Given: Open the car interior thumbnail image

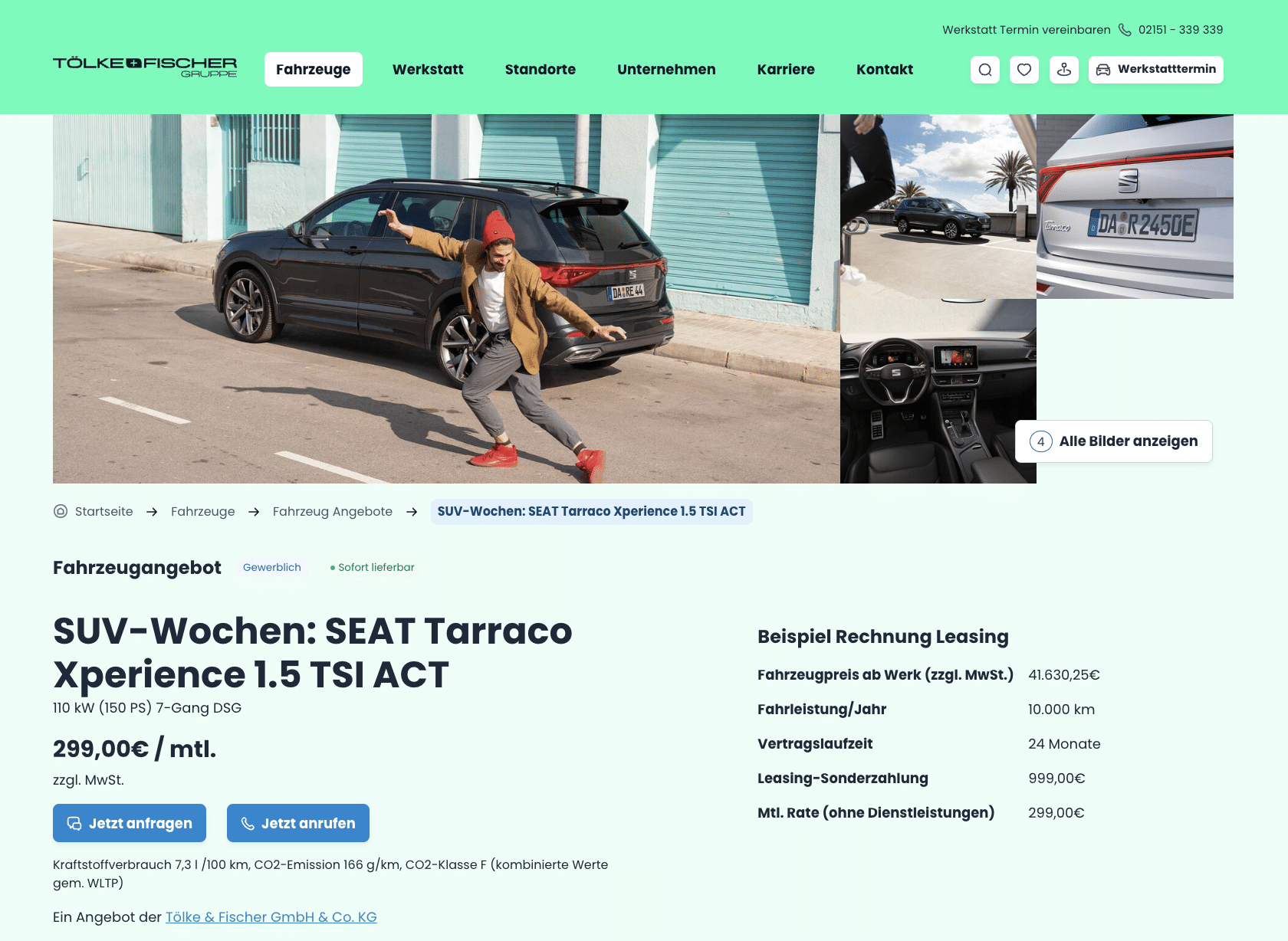Looking at the screenshot, I should (x=938, y=391).
